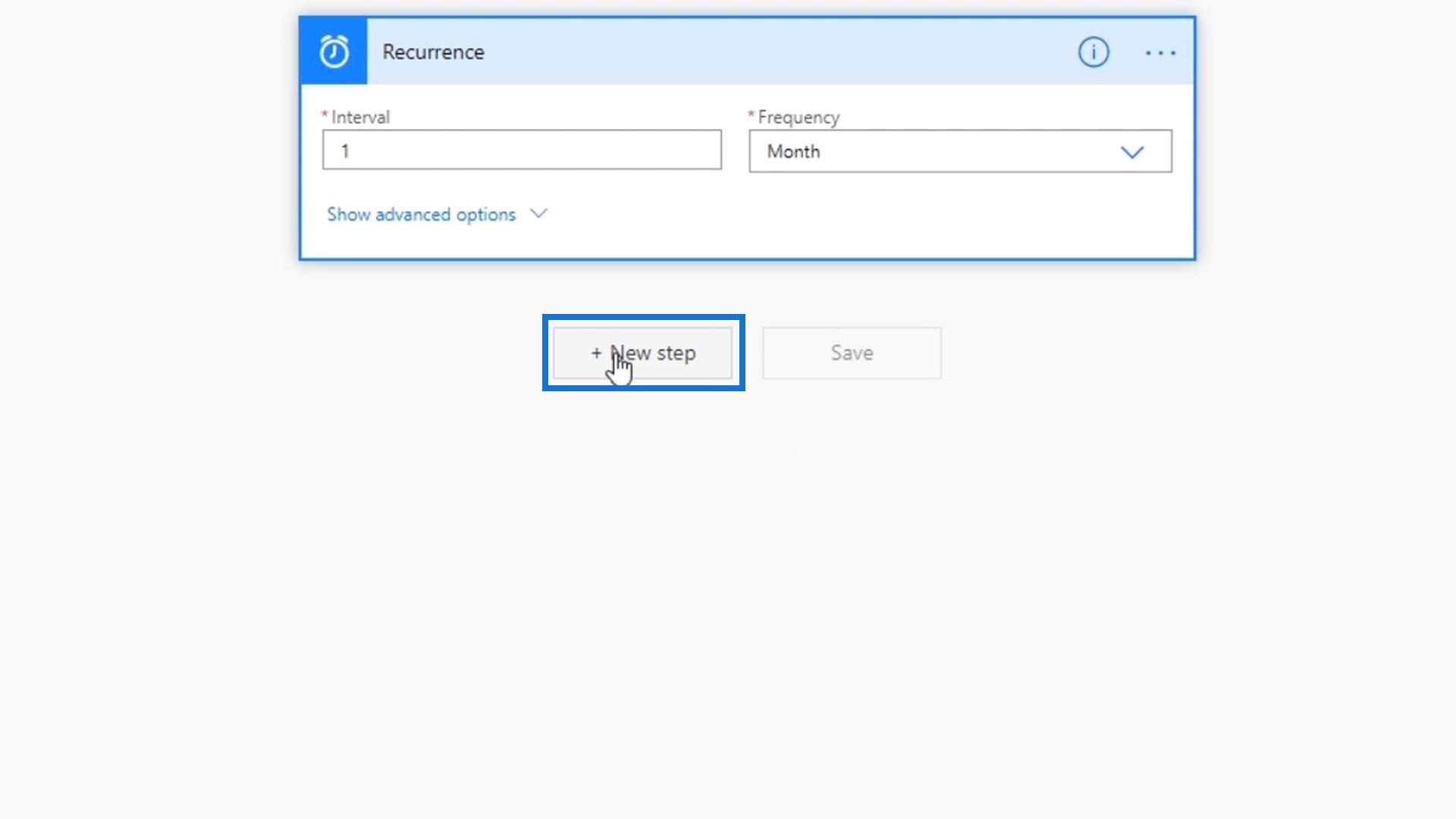Click the red asterisk beside Frequency
The width and height of the screenshot is (1456, 819).
tap(751, 115)
